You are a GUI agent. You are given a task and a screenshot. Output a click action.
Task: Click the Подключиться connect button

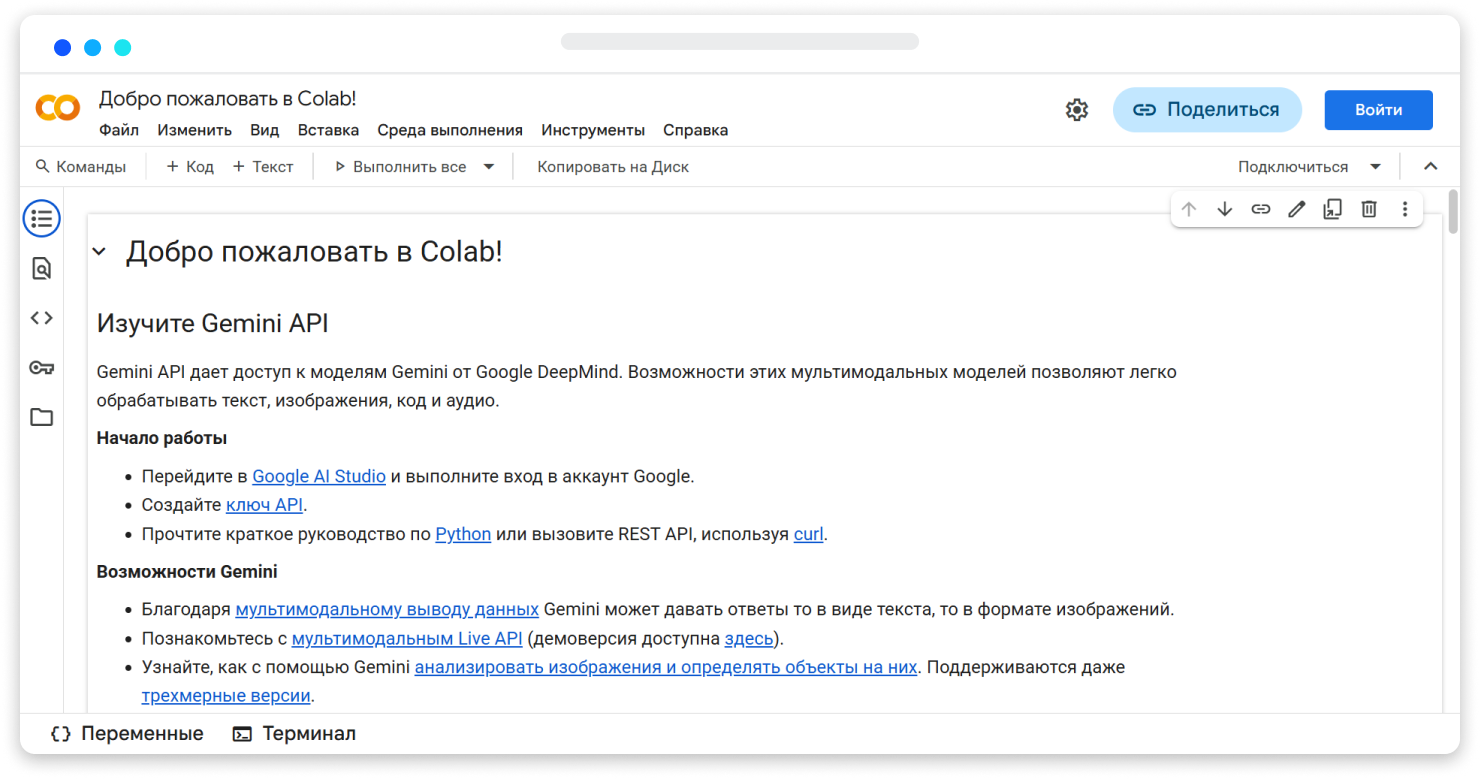point(1293,167)
